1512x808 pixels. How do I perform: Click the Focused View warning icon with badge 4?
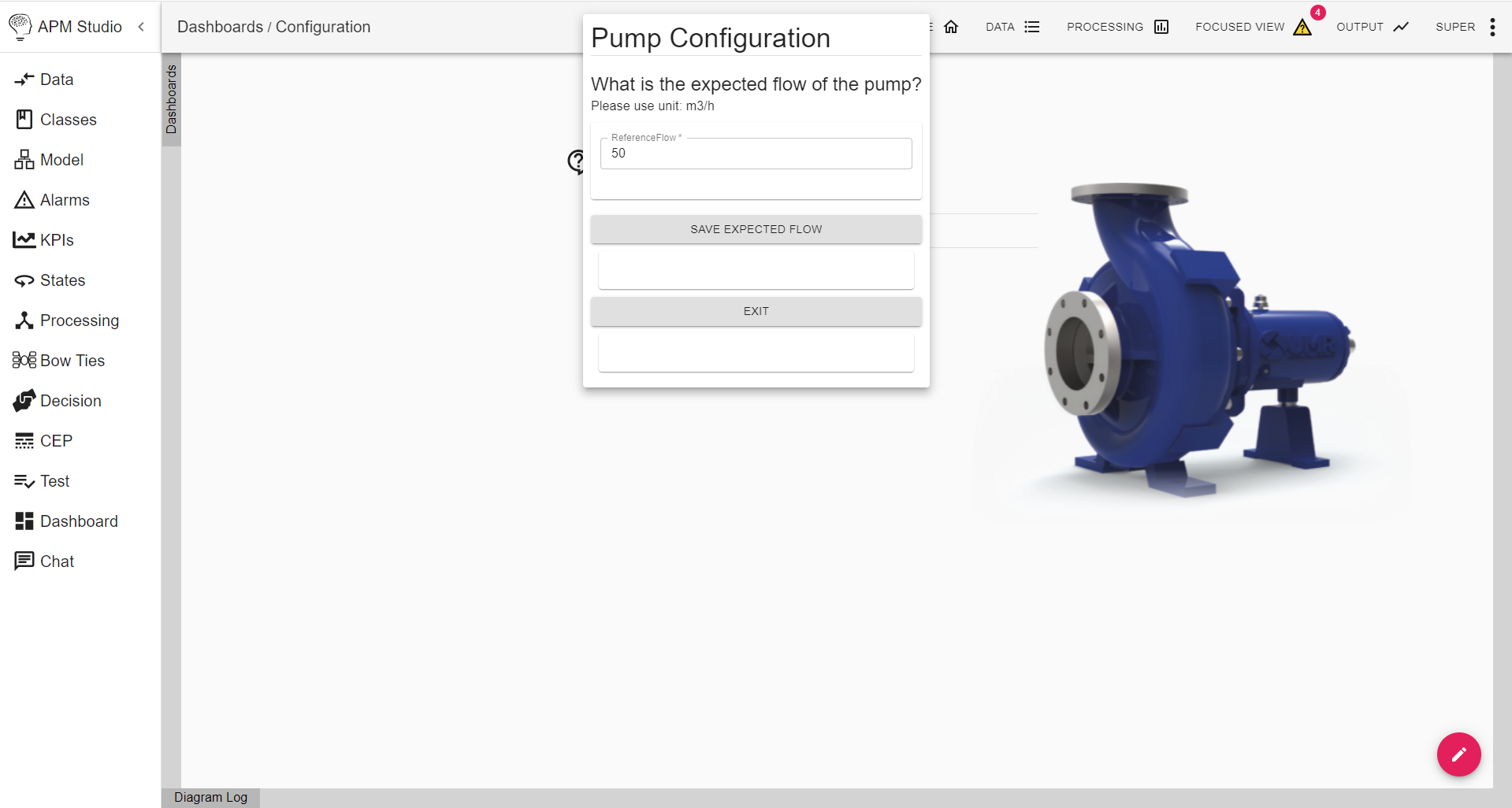point(1302,26)
